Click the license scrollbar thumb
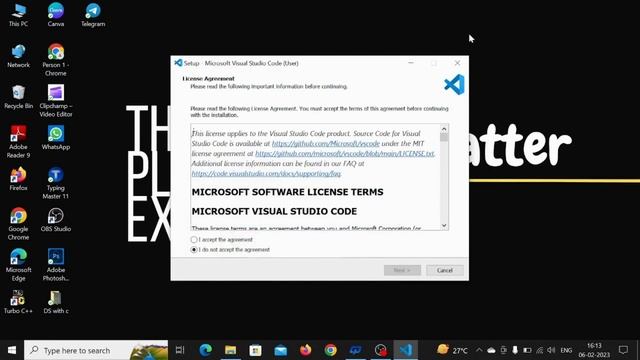 pyautogui.click(x=444, y=138)
